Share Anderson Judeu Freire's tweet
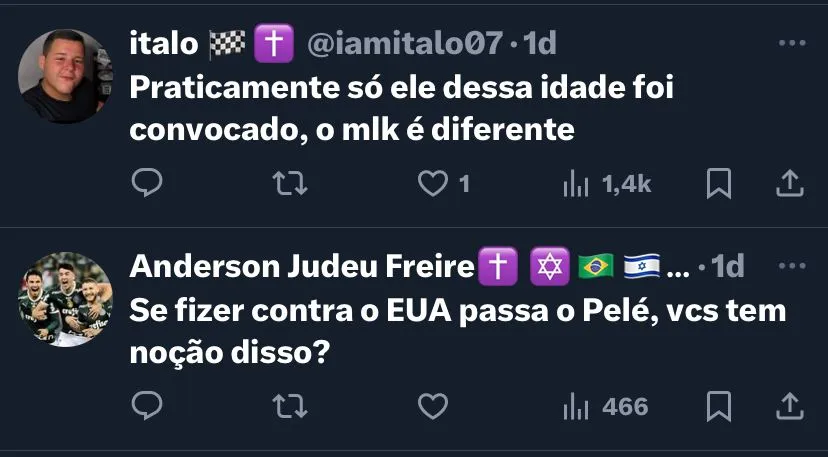 coord(789,406)
